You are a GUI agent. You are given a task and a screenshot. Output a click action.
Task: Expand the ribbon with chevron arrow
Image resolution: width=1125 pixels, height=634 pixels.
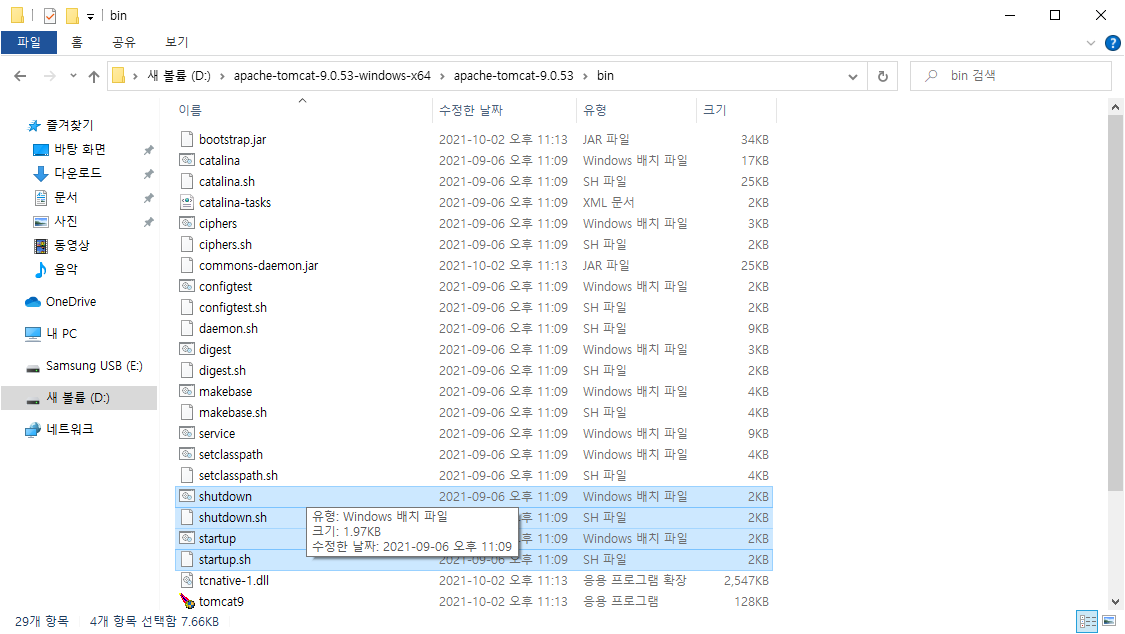point(1091,43)
